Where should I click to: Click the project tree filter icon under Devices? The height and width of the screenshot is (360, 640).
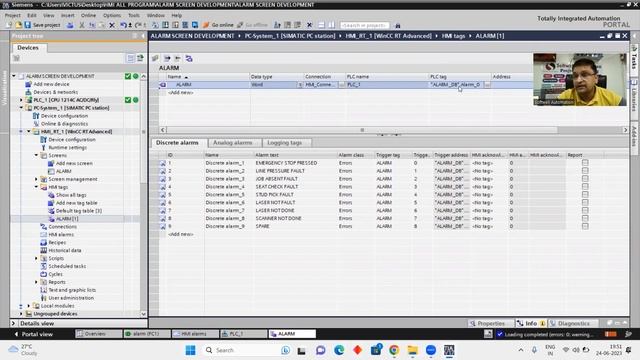[x=16, y=58]
